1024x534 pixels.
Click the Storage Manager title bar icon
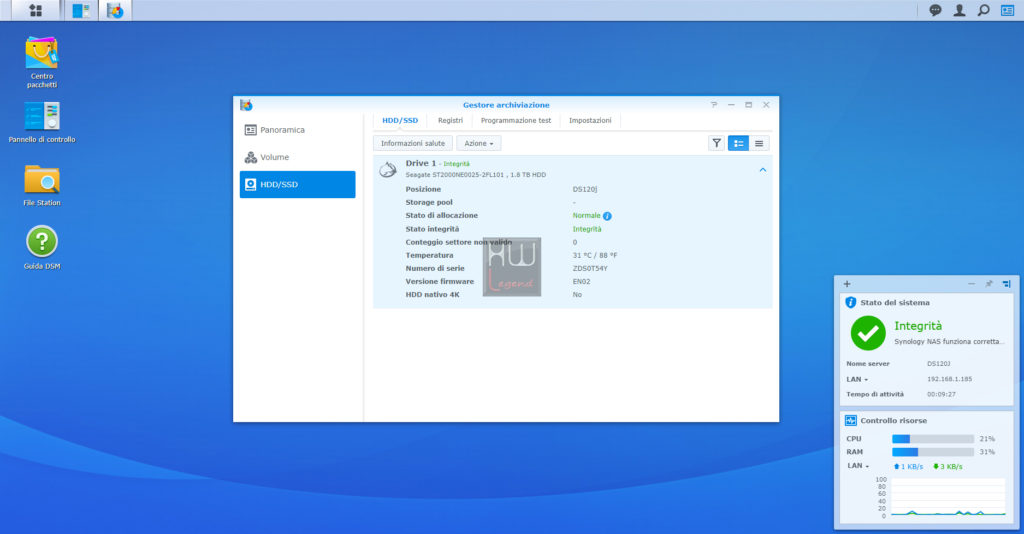tap(246, 105)
